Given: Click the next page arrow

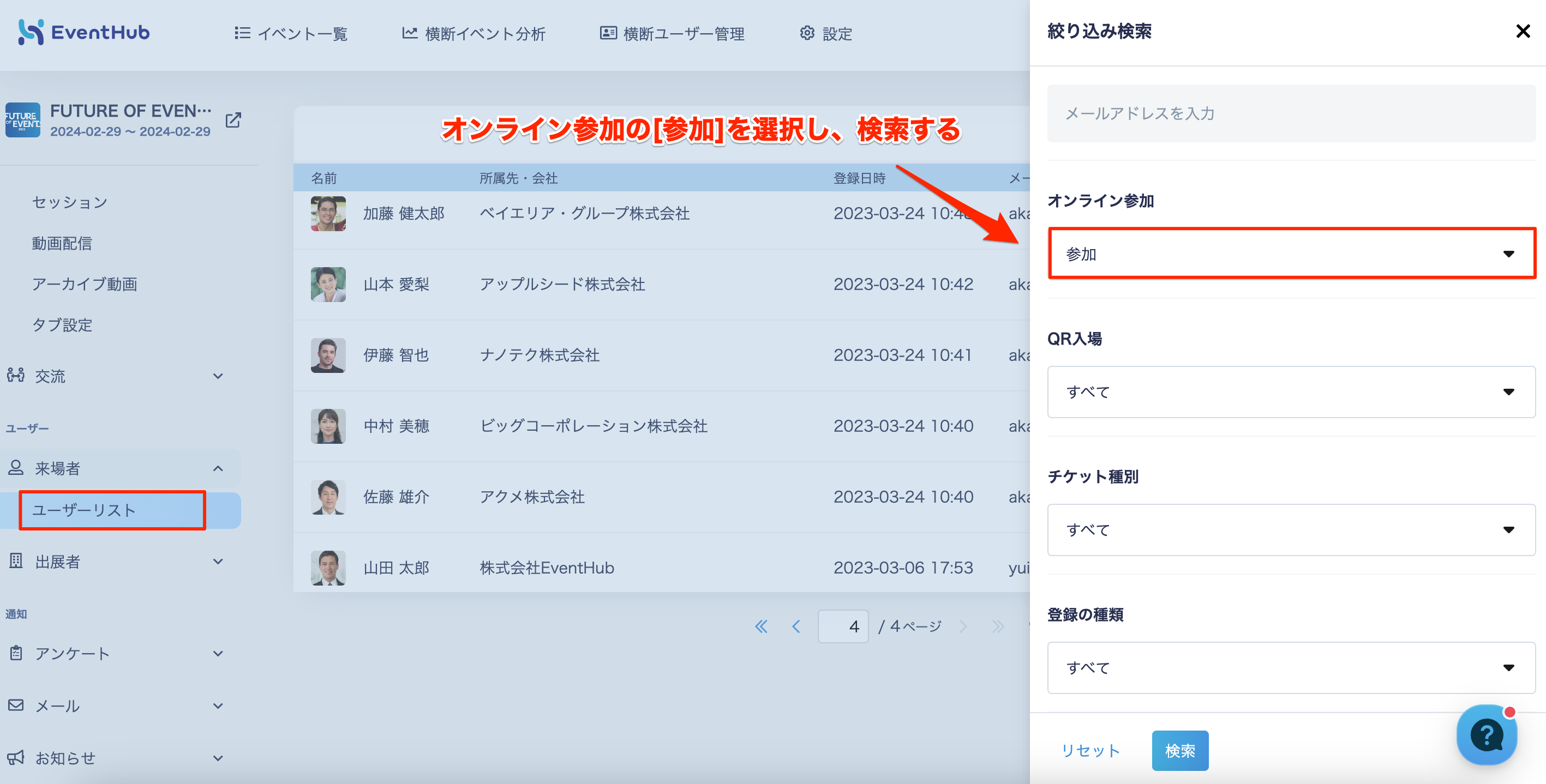Looking at the screenshot, I should [x=963, y=626].
